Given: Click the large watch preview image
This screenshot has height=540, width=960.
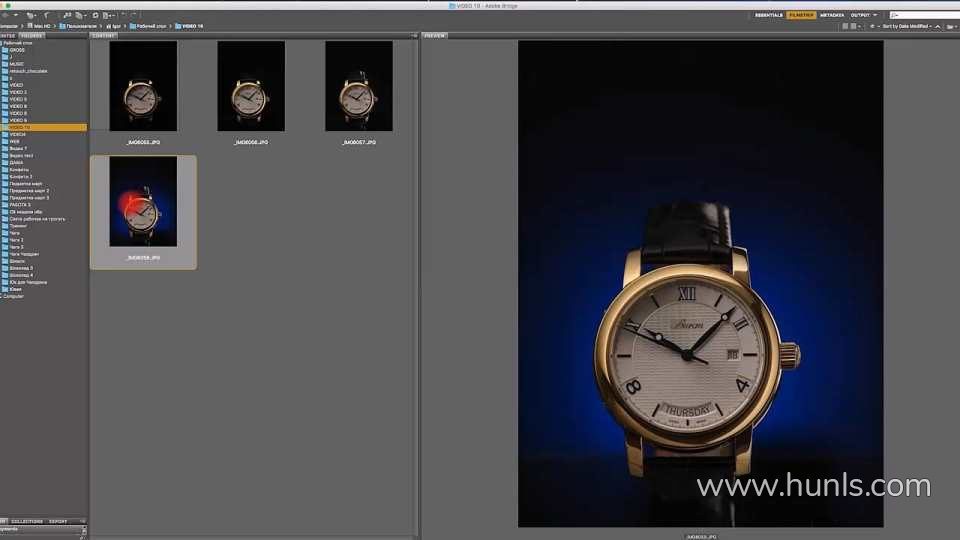Looking at the screenshot, I should pos(700,283).
